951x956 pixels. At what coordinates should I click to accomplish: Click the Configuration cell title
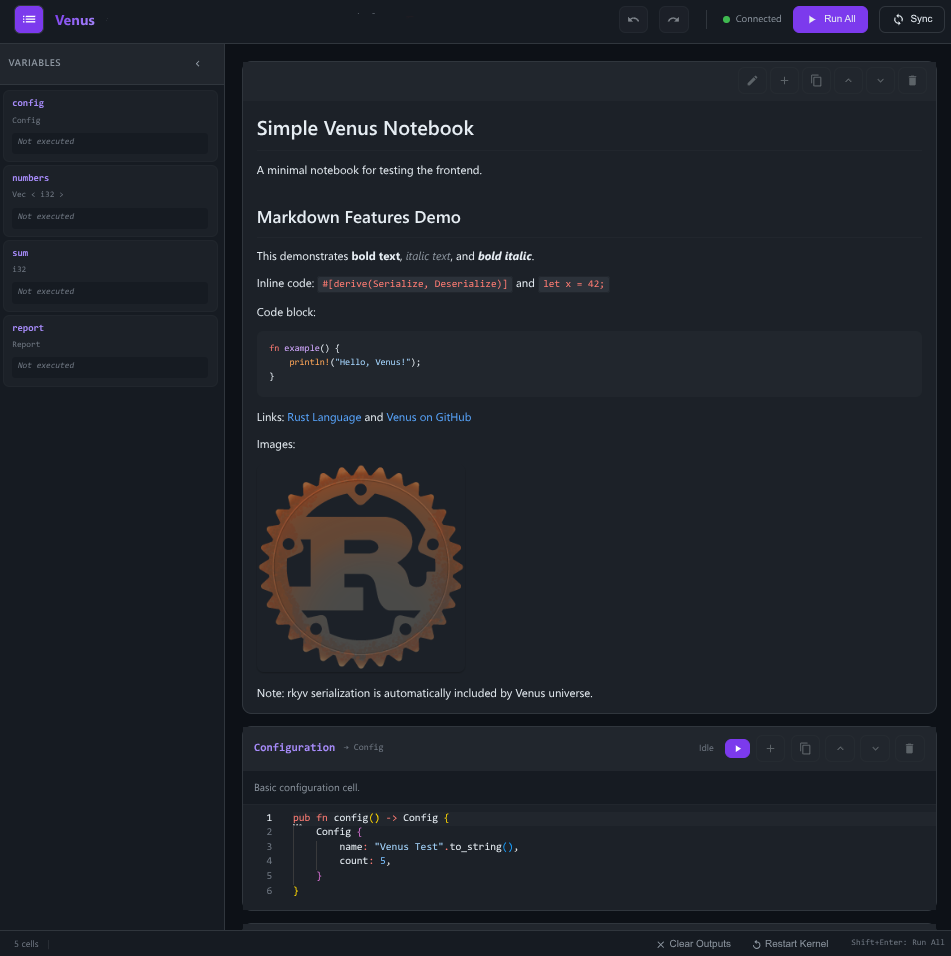pyautogui.click(x=294, y=747)
